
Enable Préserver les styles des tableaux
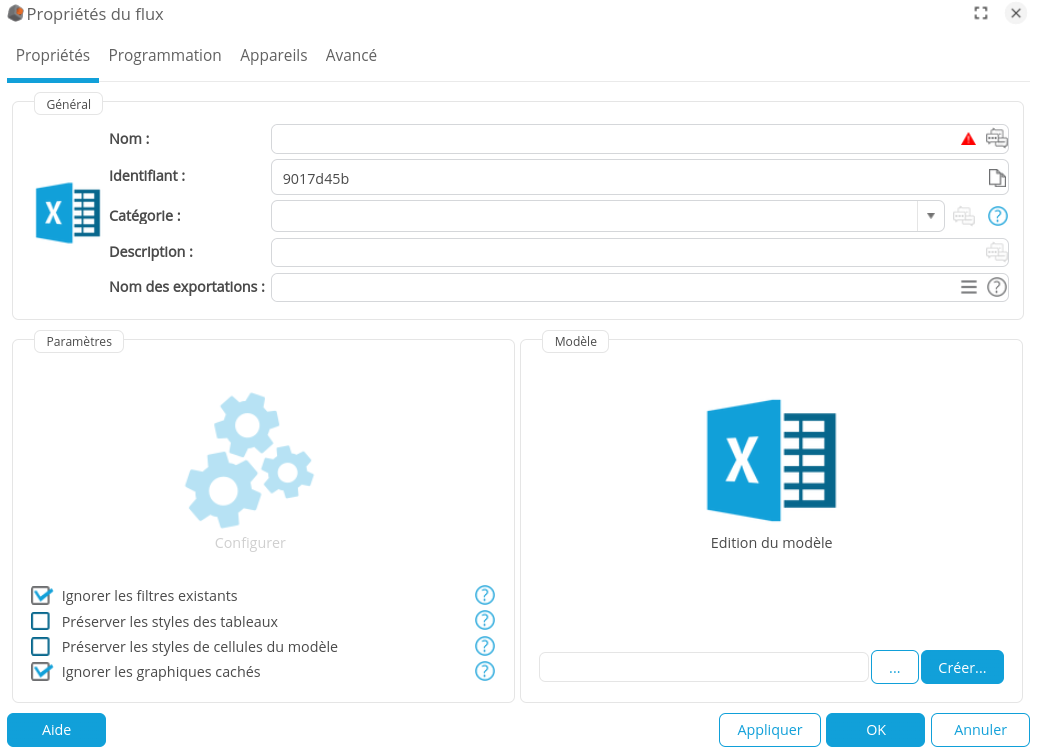[x=41, y=621]
